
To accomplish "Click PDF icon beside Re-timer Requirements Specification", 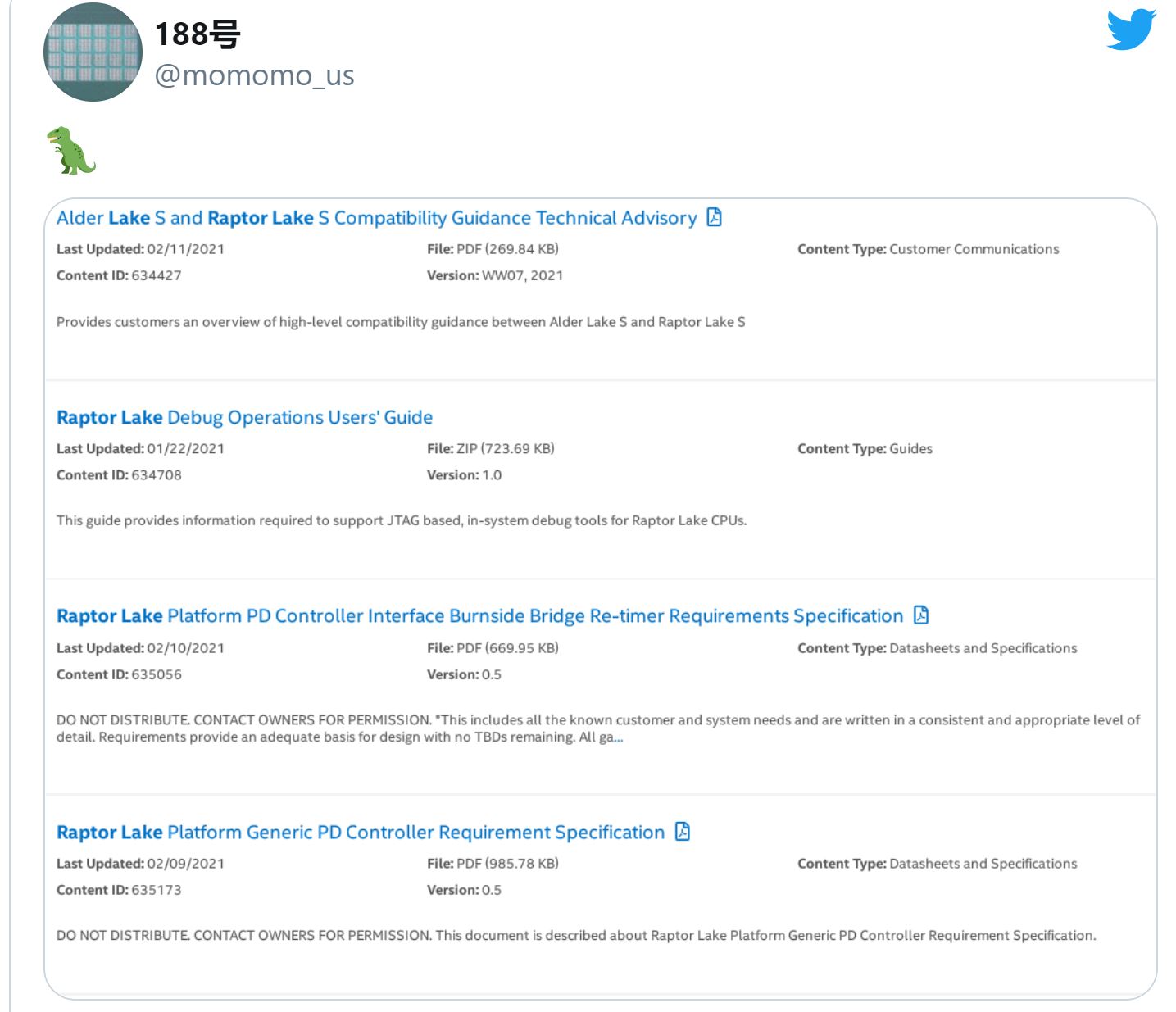I will tap(921, 615).
